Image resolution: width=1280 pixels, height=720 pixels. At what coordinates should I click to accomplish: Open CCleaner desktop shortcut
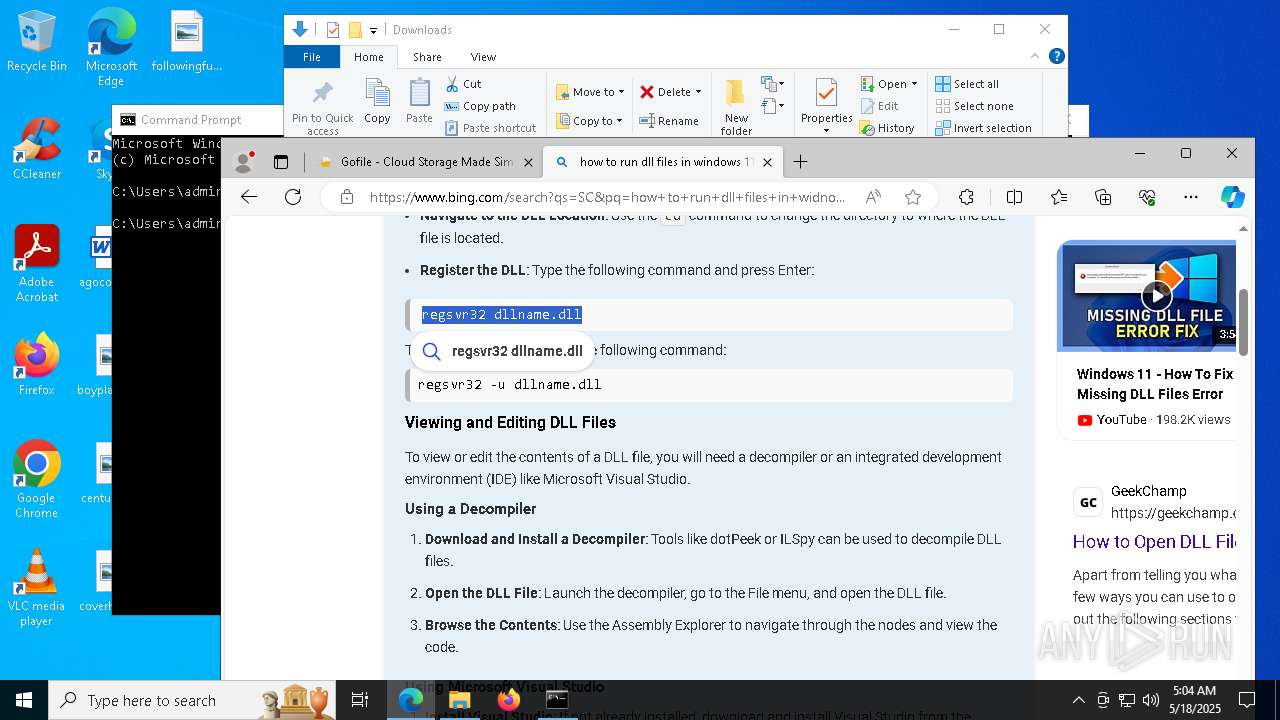[37, 148]
